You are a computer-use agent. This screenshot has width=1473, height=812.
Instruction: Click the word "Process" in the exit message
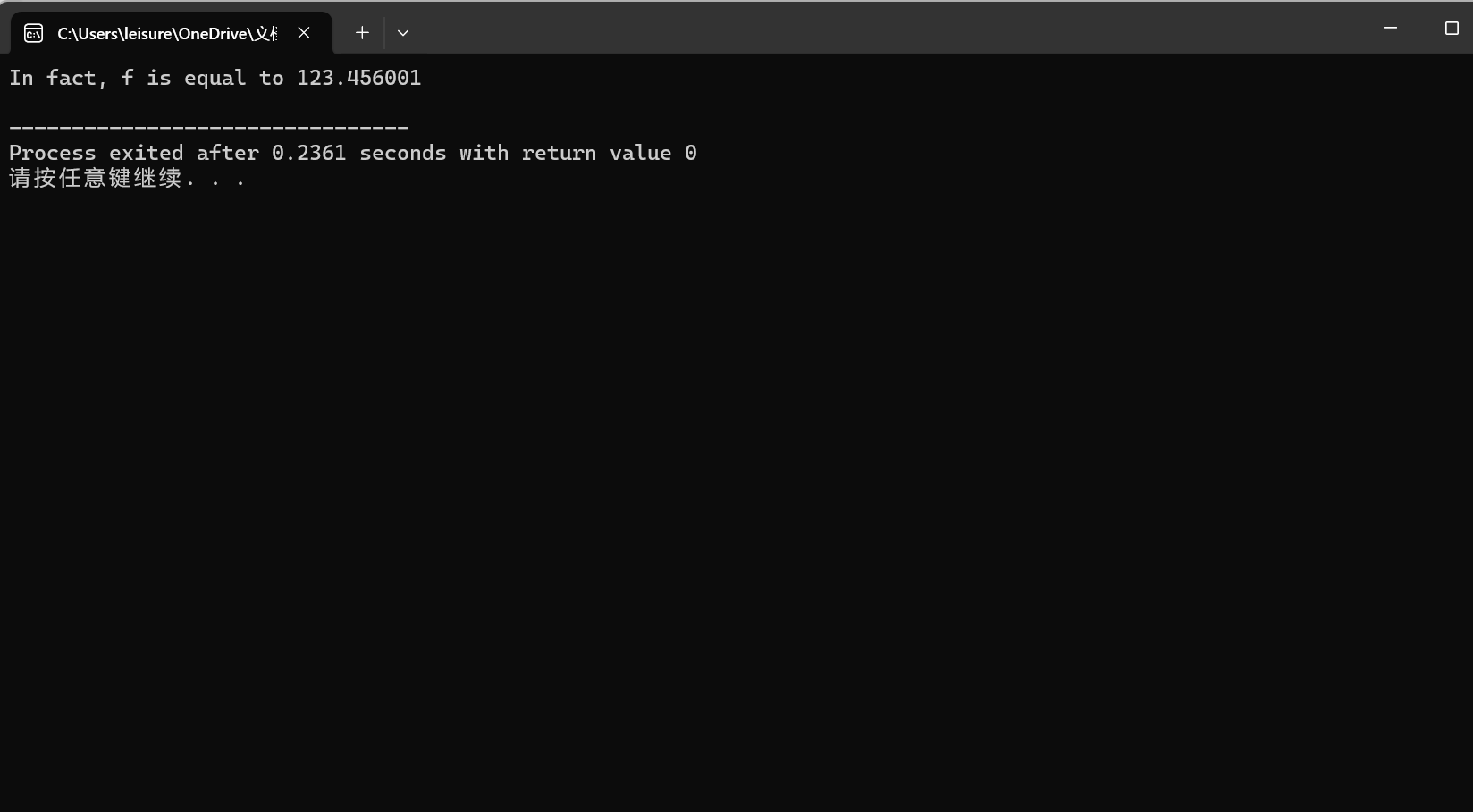(52, 153)
